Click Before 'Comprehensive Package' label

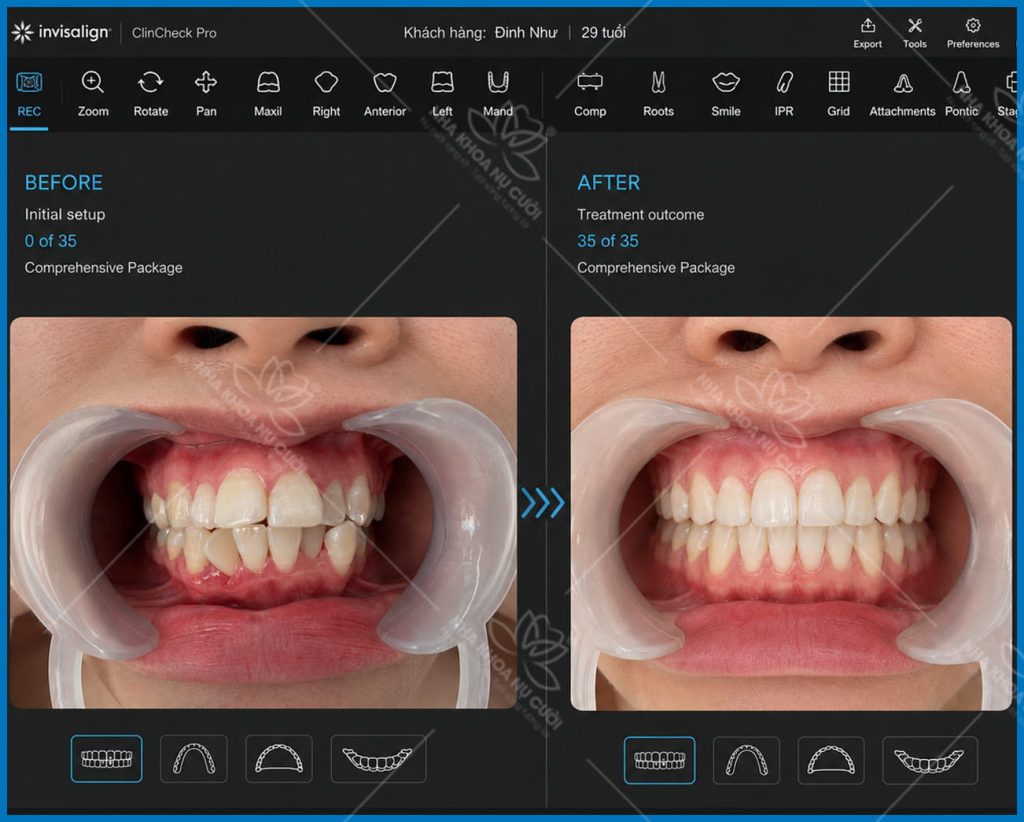(x=103, y=268)
